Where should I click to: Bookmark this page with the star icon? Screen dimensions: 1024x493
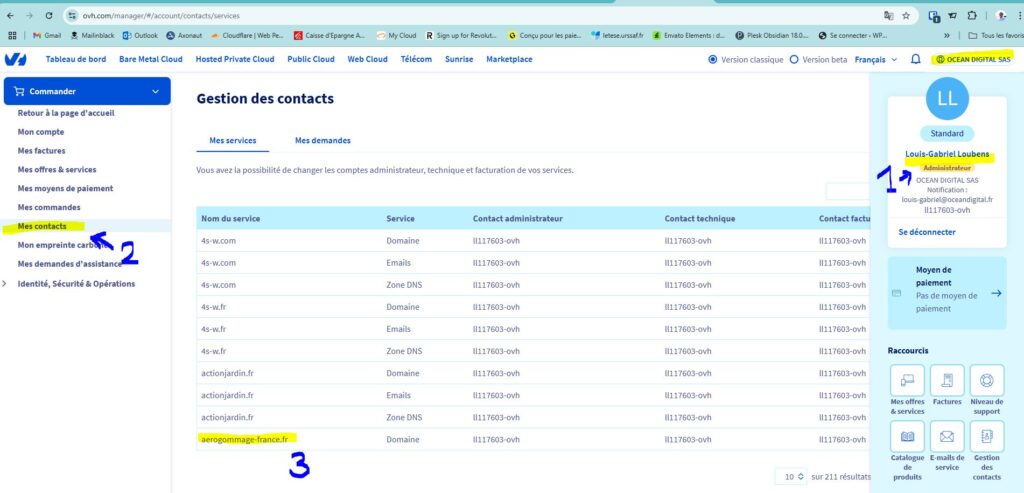click(906, 15)
